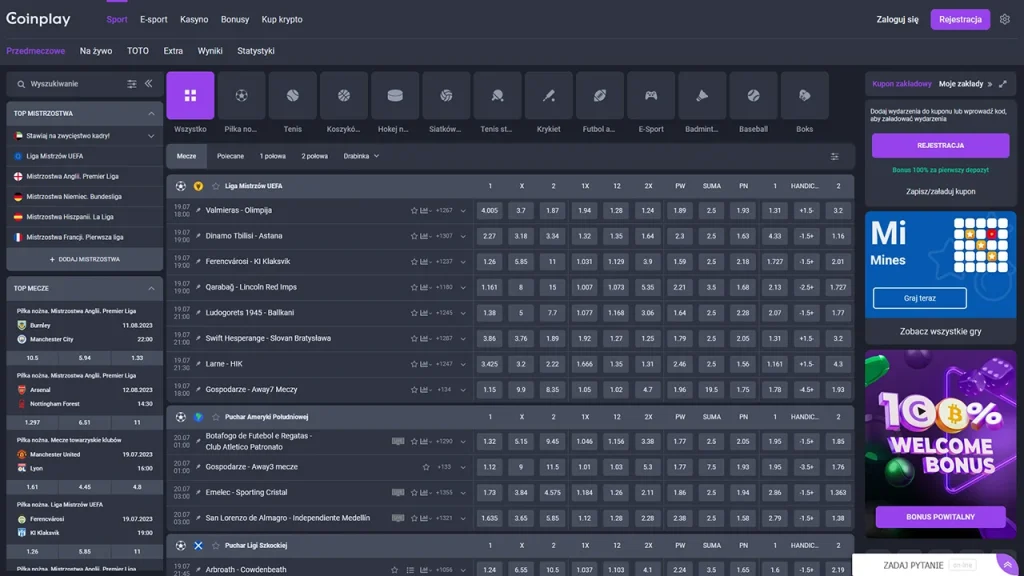Expand bet slip to full screen
1024x576 pixels.
pyautogui.click(x=1003, y=84)
